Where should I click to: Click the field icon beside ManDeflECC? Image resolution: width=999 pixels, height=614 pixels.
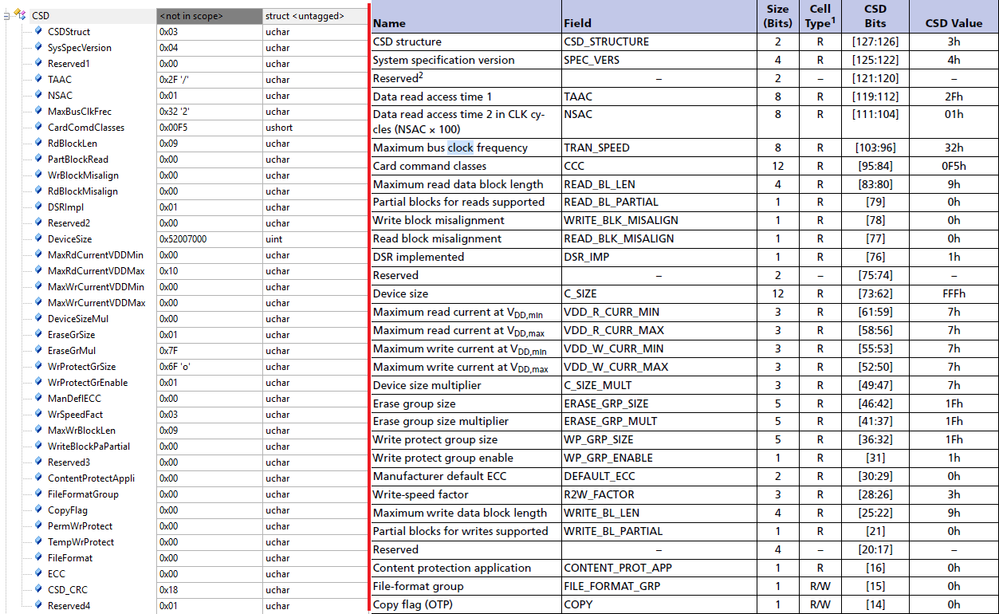coord(38,397)
